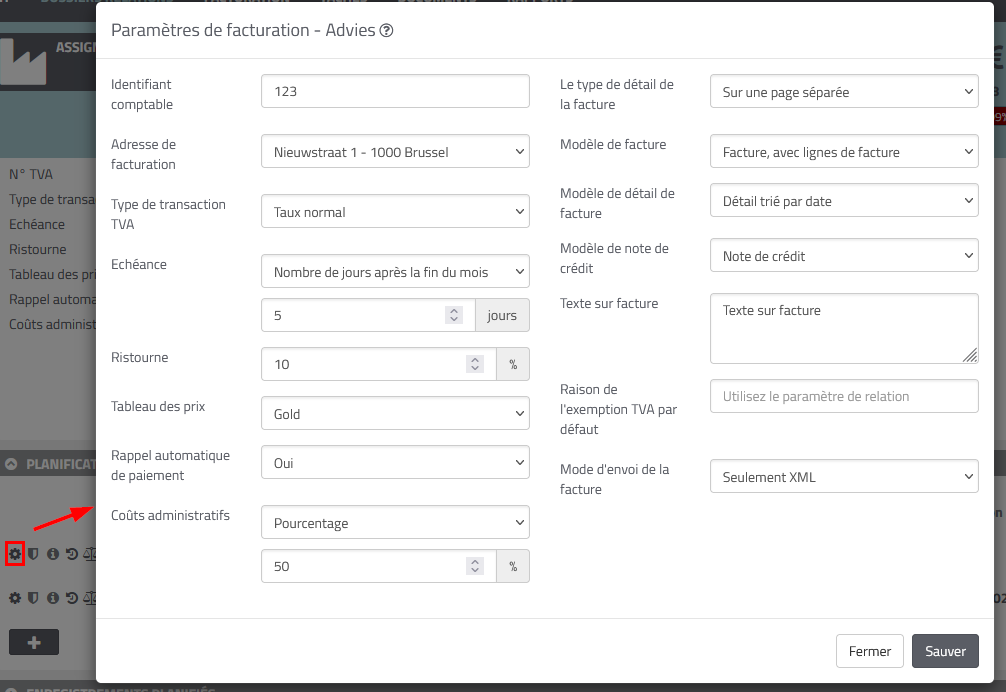The width and height of the screenshot is (1006, 692).
Task: Click the Fermer button
Action: tap(869, 651)
